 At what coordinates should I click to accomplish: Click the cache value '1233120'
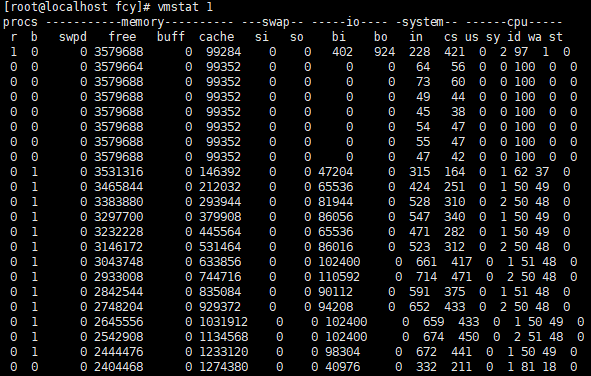click(224, 352)
